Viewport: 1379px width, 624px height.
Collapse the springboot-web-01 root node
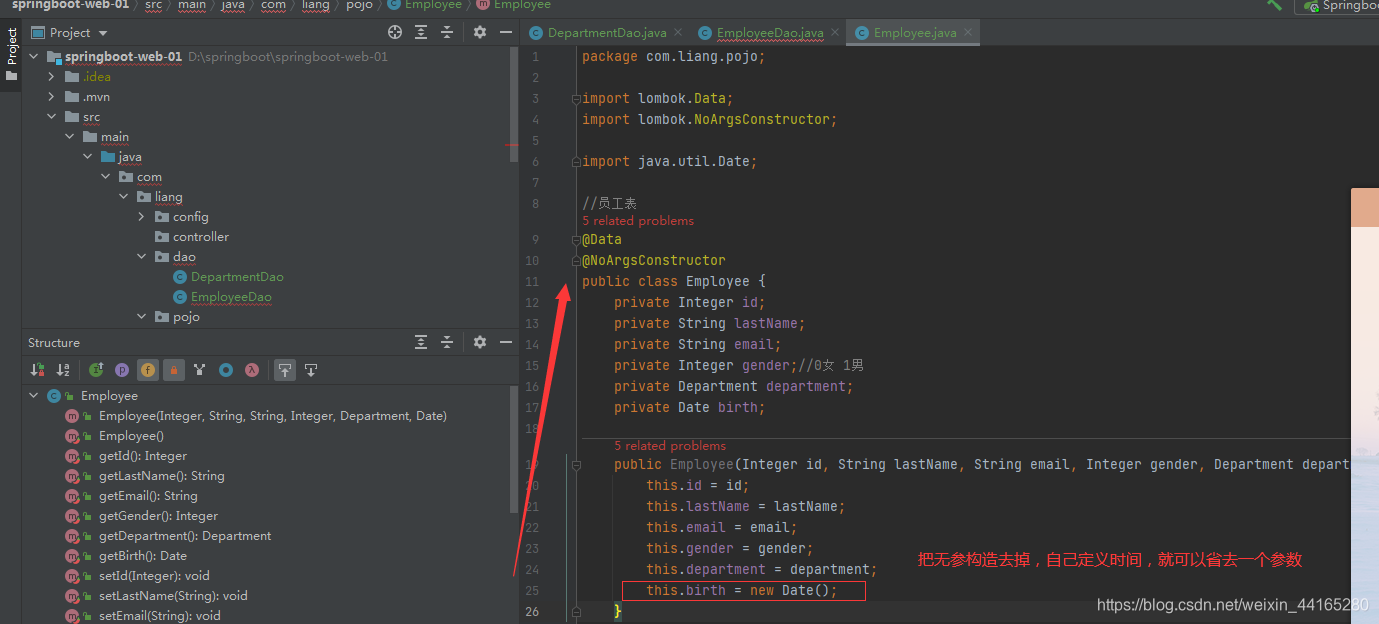pyautogui.click(x=33, y=57)
